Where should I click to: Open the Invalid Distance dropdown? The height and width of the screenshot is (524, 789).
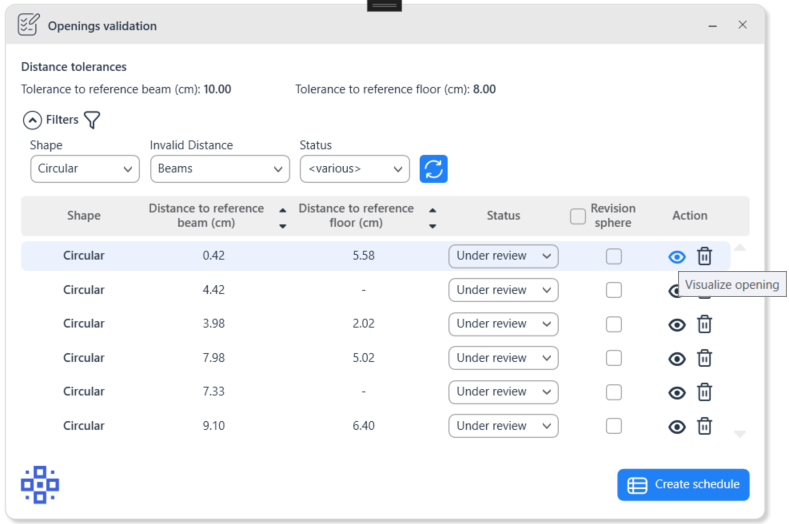click(220, 169)
